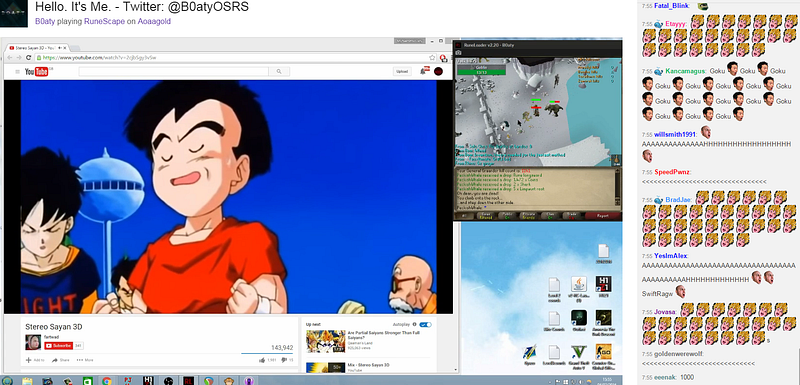This screenshot has height=385, width=800.
Task: Open the Aoaagold link in the header
Action: coord(154,21)
